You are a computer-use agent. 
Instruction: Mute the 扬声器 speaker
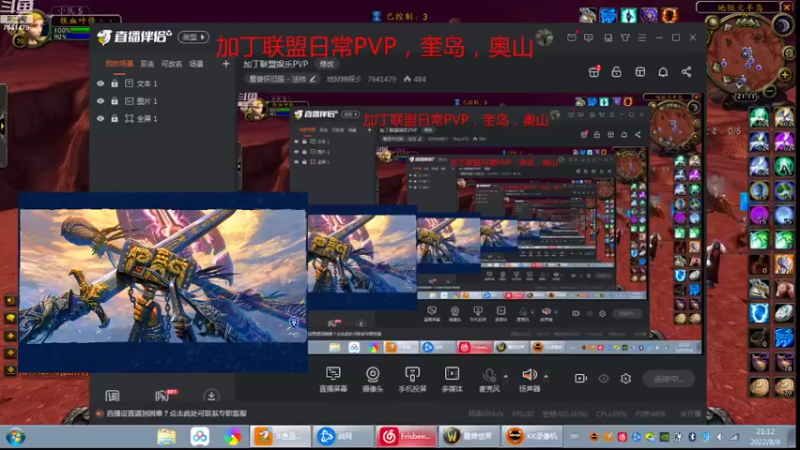coord(529,380)
